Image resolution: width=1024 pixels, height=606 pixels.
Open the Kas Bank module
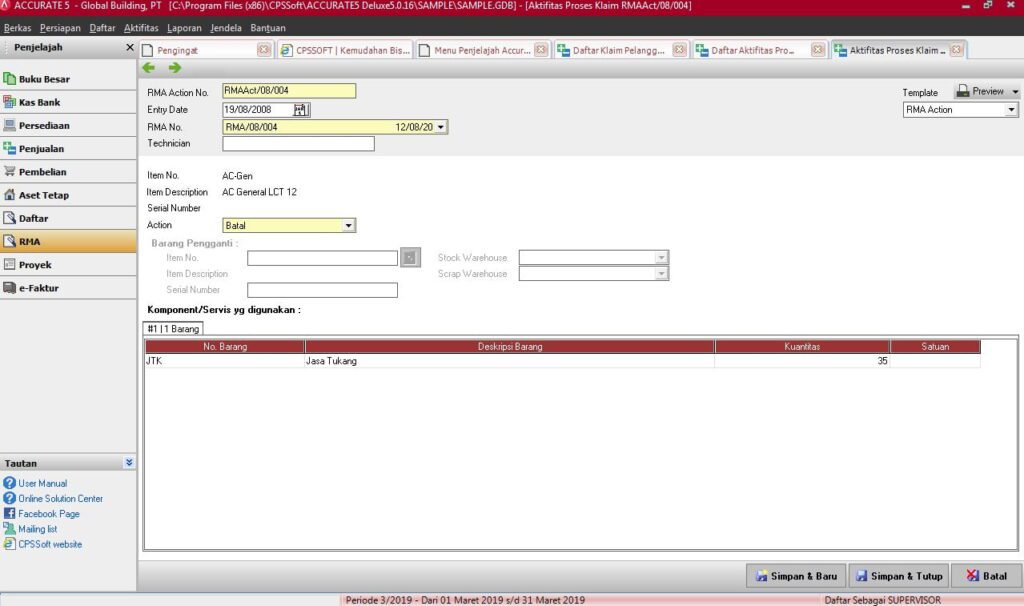[x=40, y=102]
